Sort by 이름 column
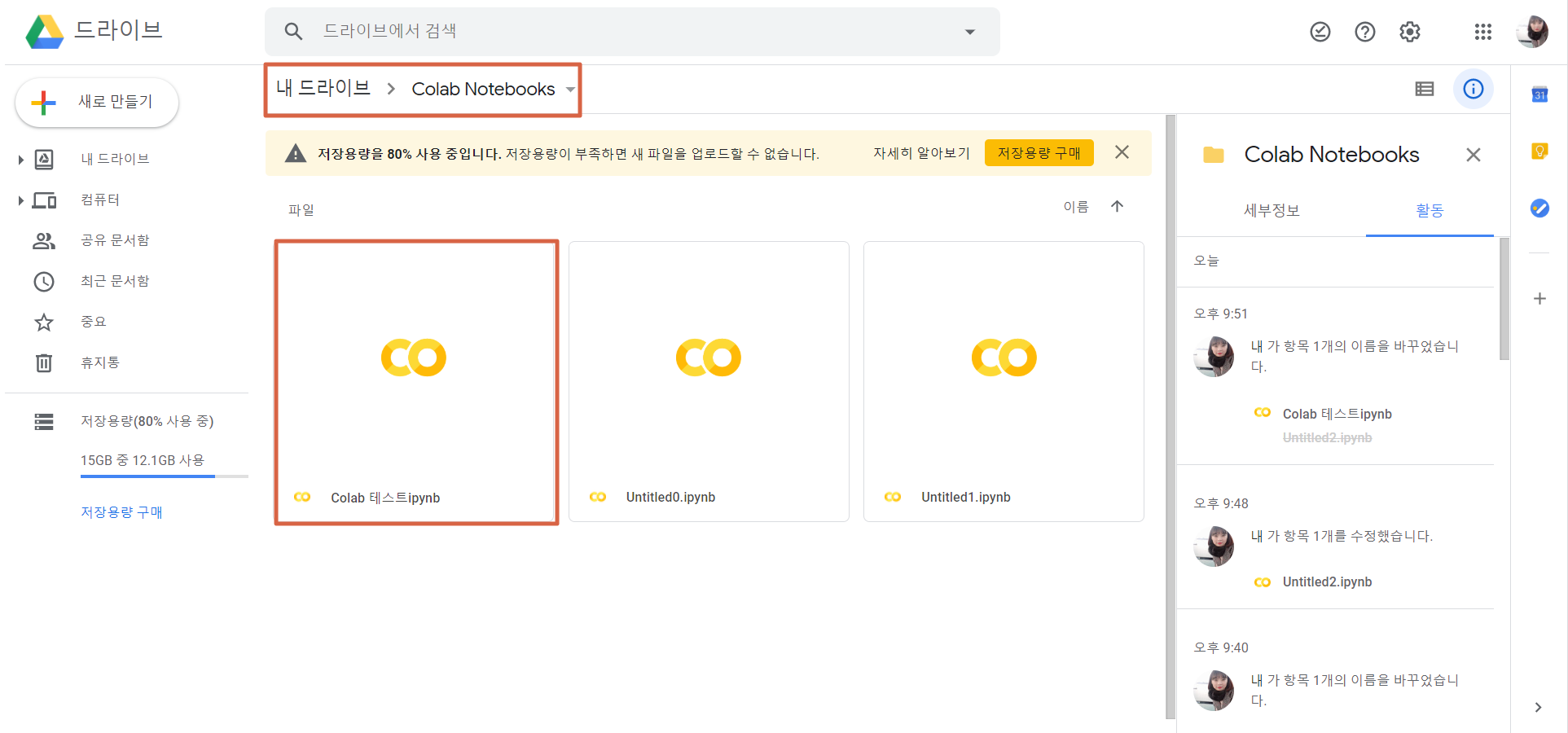The width and height of the screenshot is (1568, 733). tap(1076, 207)
